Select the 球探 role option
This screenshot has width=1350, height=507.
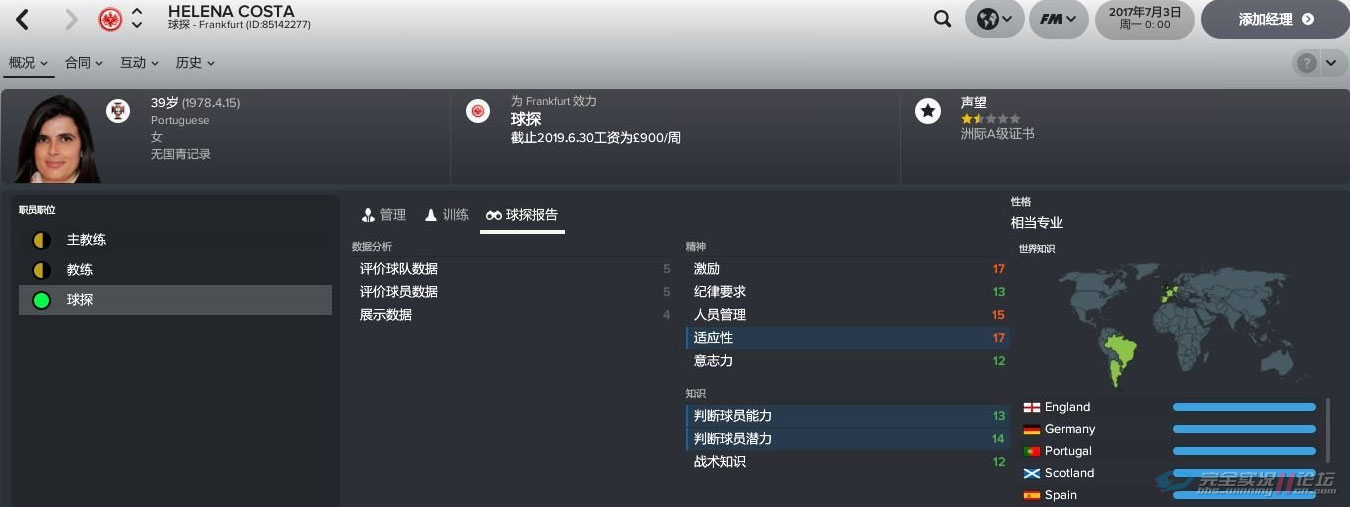175,300
